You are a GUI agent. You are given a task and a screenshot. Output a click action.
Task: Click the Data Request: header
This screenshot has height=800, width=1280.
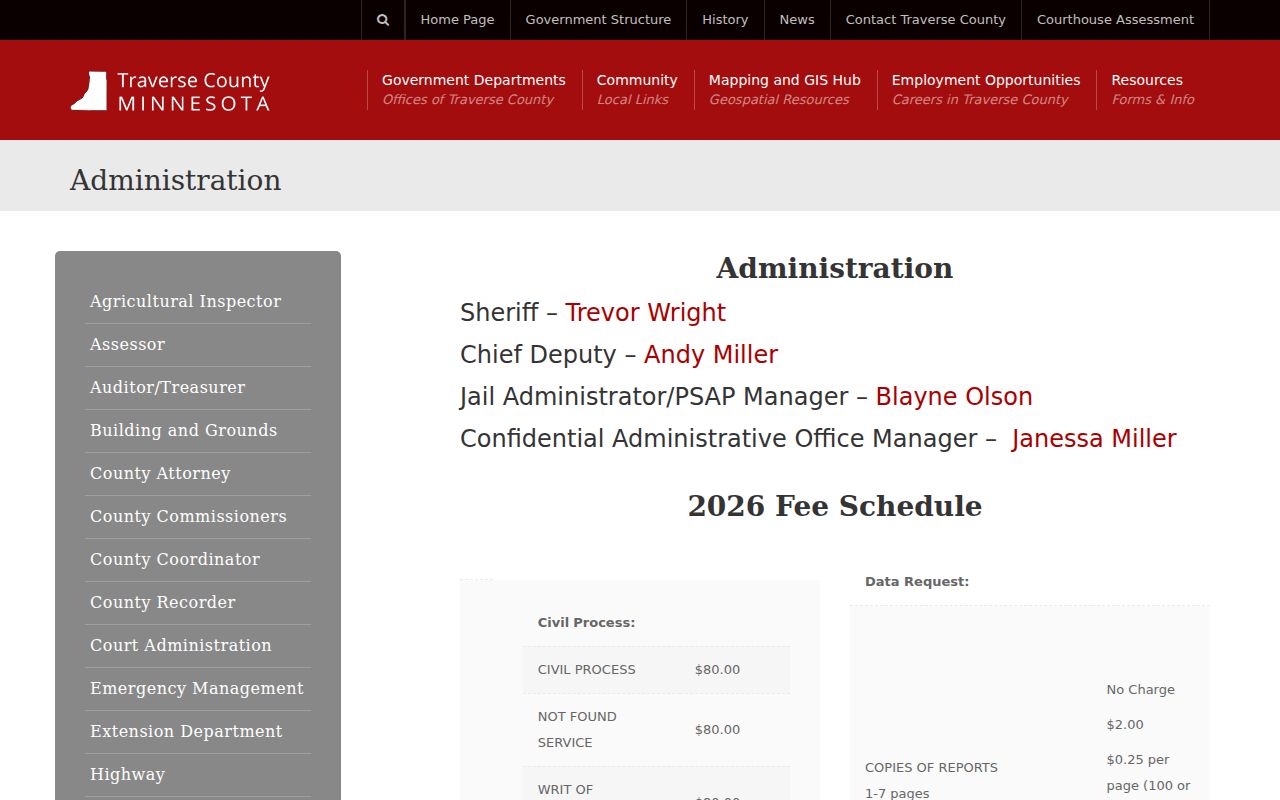coord(917,581)
